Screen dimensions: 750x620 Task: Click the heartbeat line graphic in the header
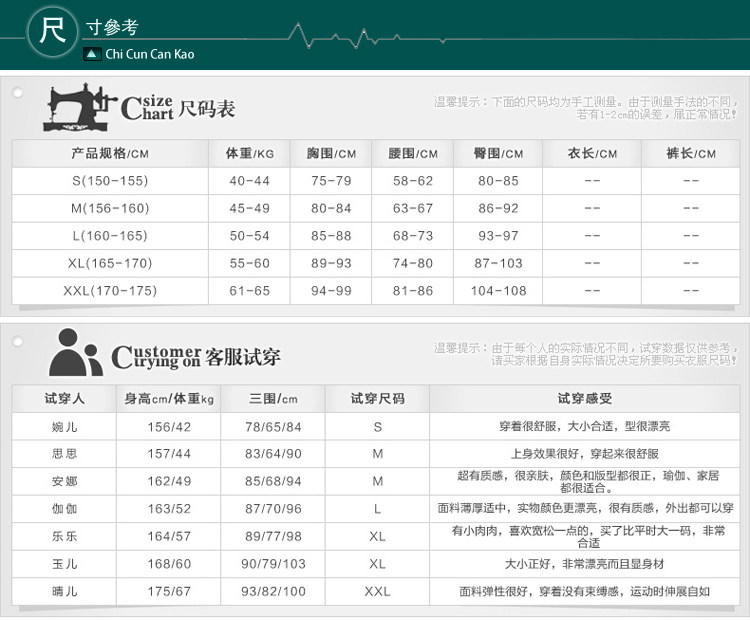coord(367,36)
